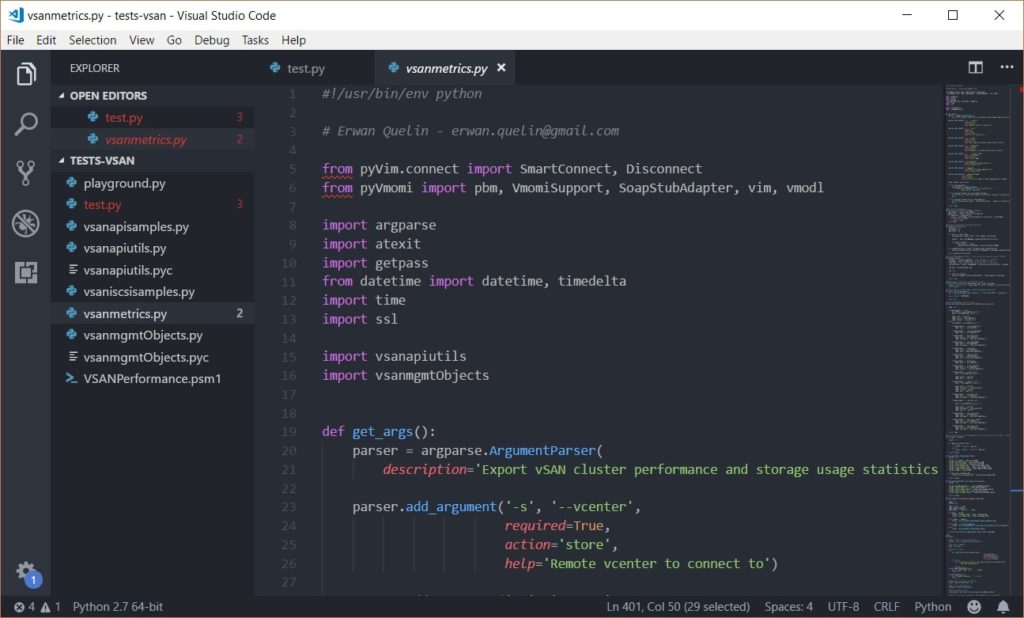1024x618 pixels.
Task: Click the EXPLORER panel title
Action: [x=95, y=68]
